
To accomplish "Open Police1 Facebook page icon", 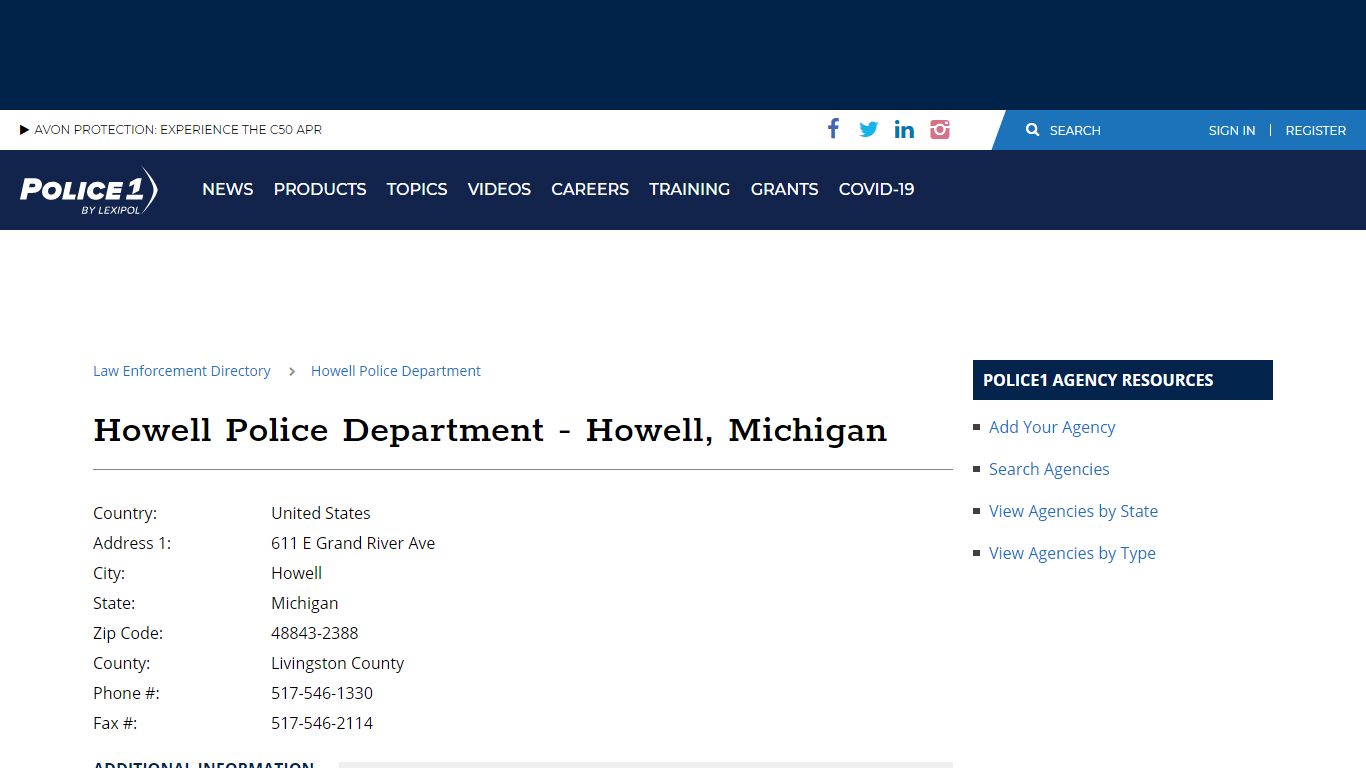I will pos(833,129).
